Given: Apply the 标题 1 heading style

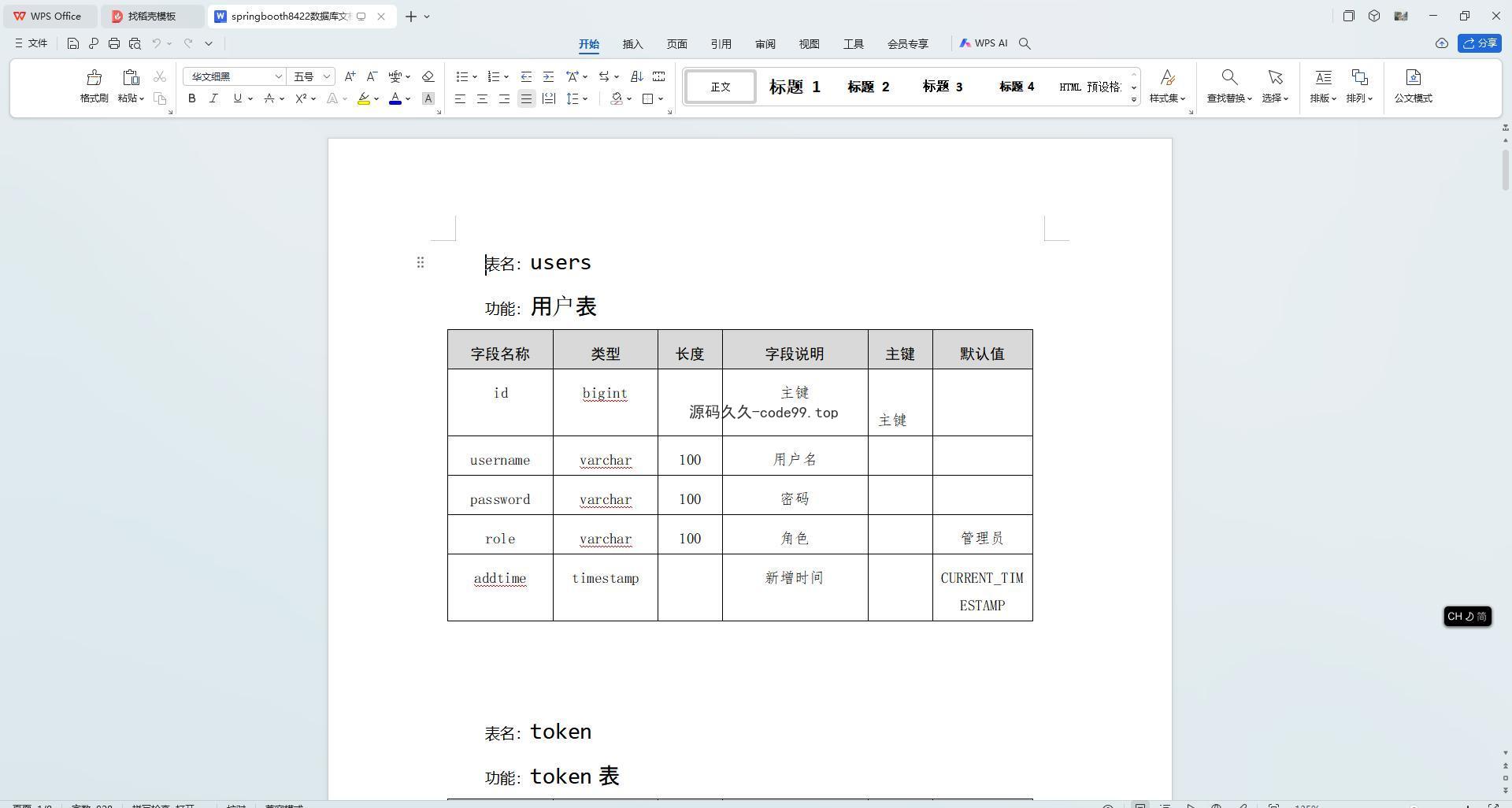Looking at the screenshot, I should tap(795, 87).
